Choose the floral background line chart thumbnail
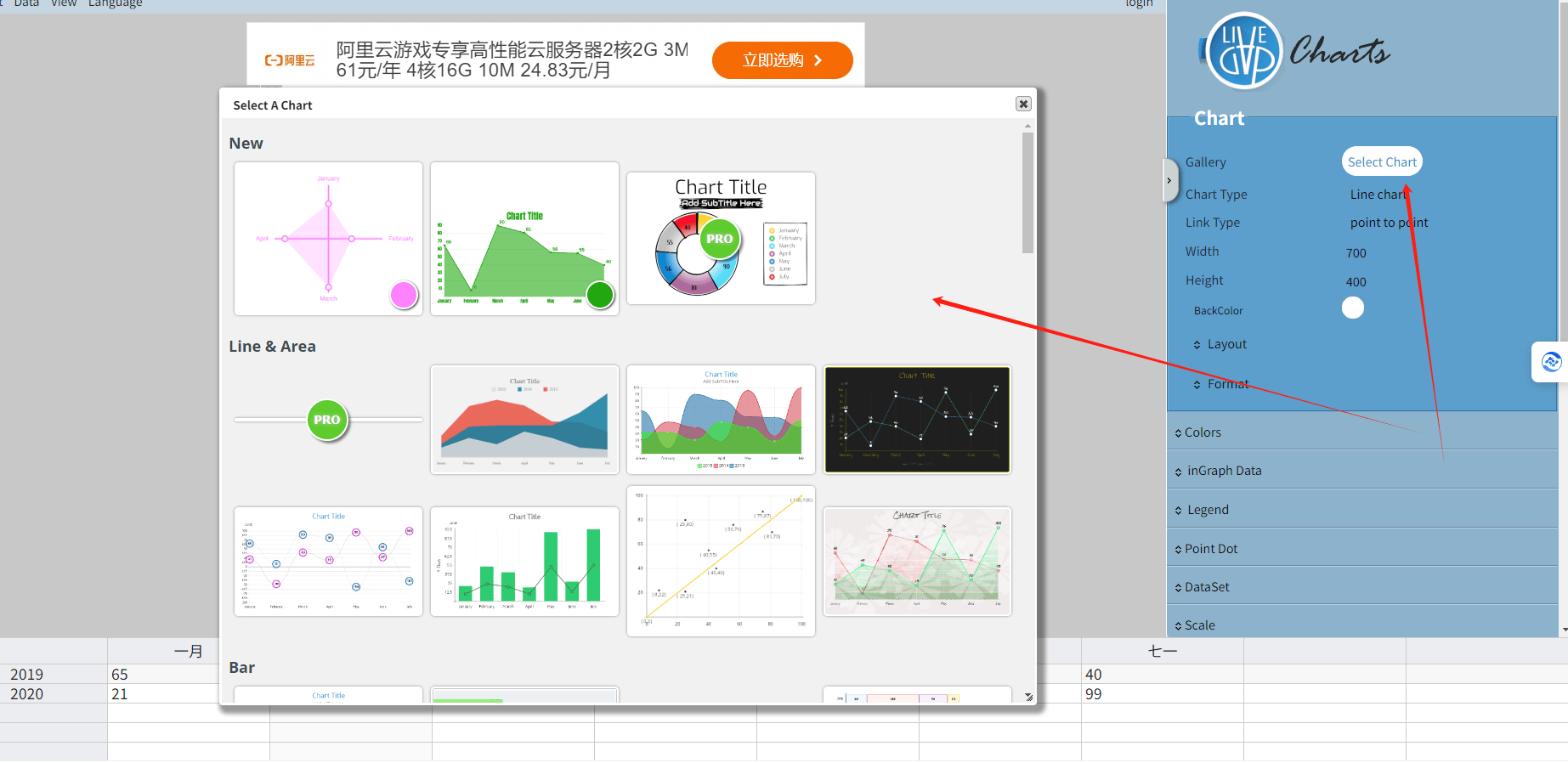The height and width of the screenshot is (763, 1568). [917, 562]
